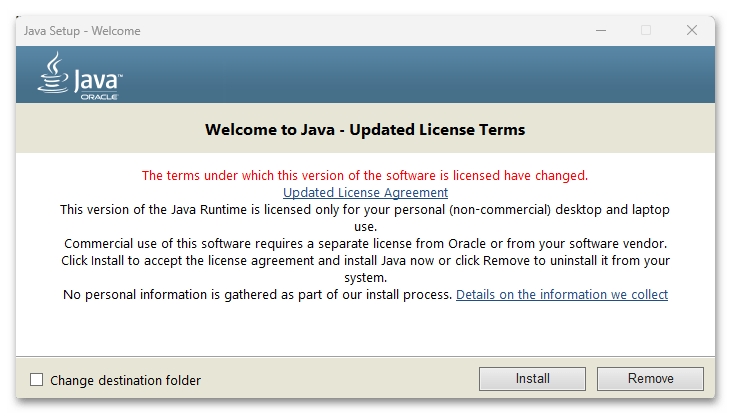This screenshot has width=731, height=414.
Task: Enable the Change destination folder checkbox
Action: (x=36, y=380)
